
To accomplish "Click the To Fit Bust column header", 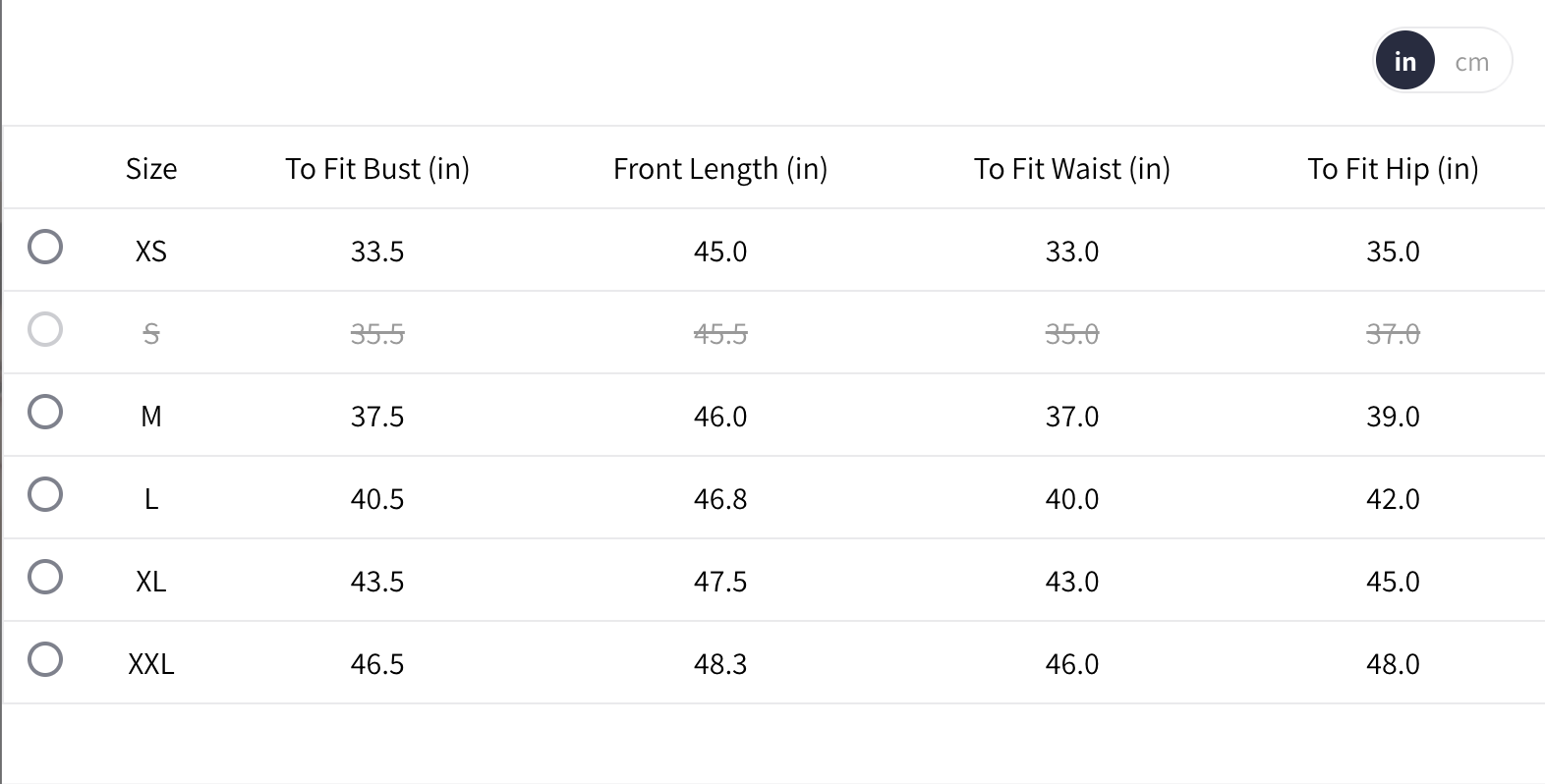I will coord(377,169).
